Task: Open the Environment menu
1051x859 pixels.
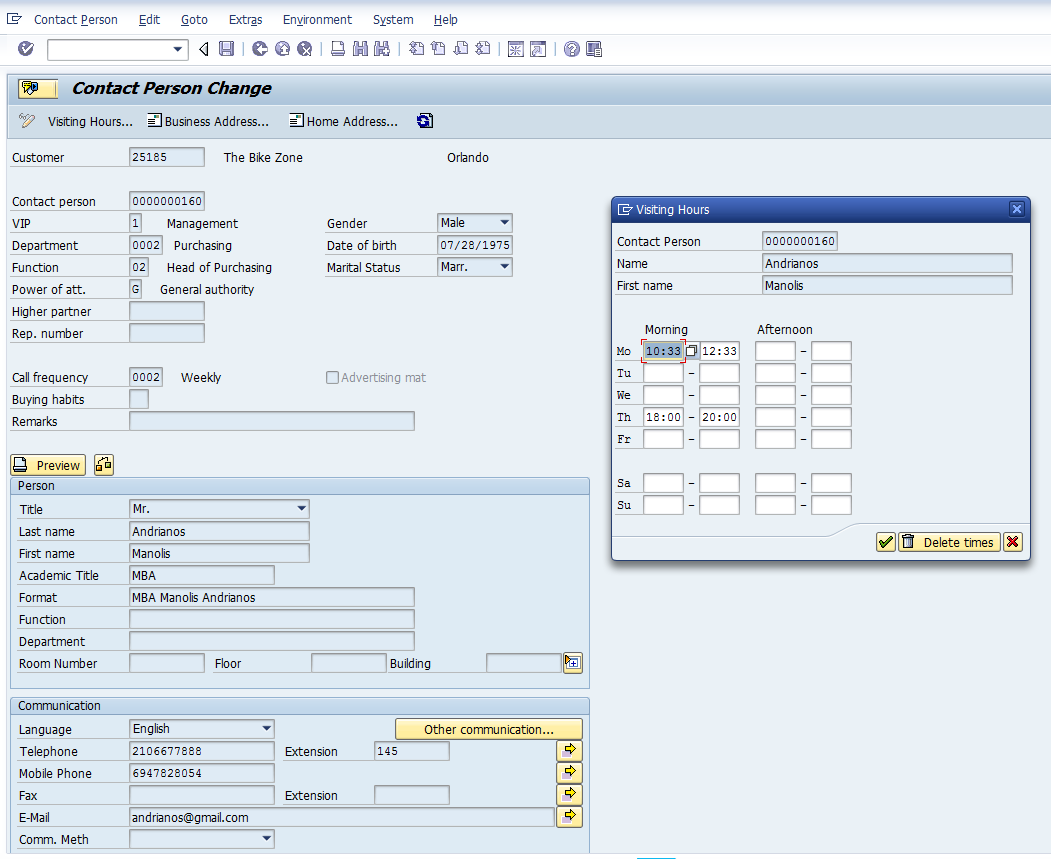Action: (x=317, y=19)
